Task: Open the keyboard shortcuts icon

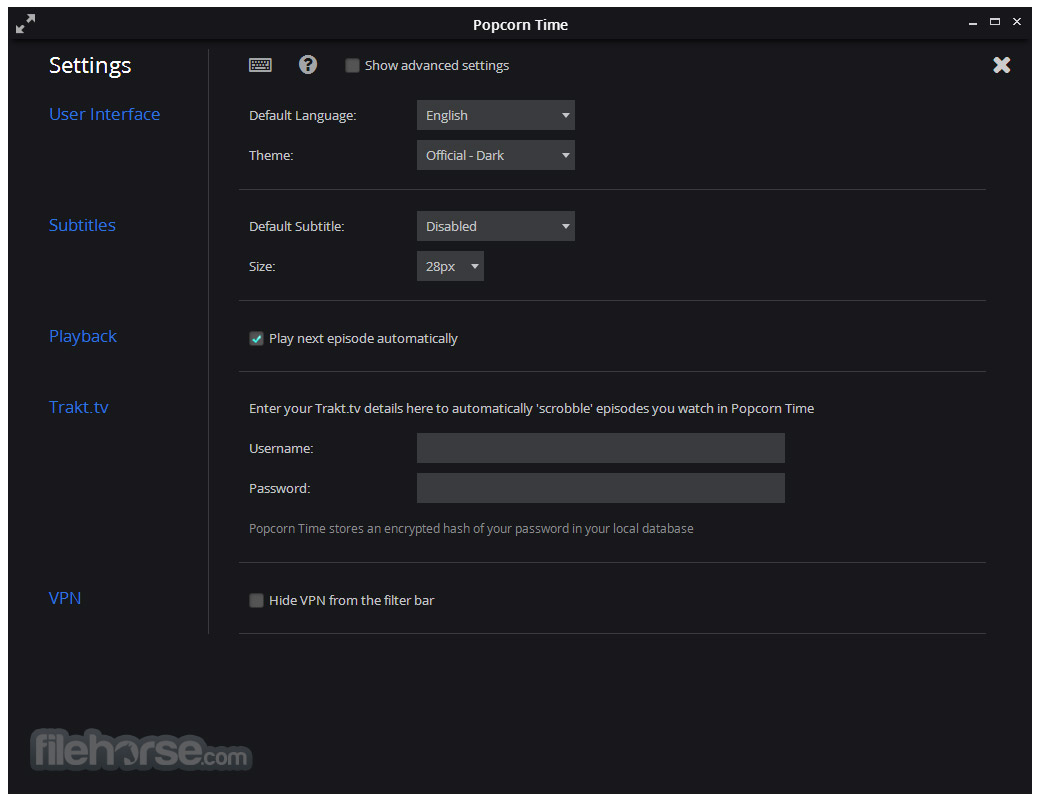Action: click(x=260, y=65)
